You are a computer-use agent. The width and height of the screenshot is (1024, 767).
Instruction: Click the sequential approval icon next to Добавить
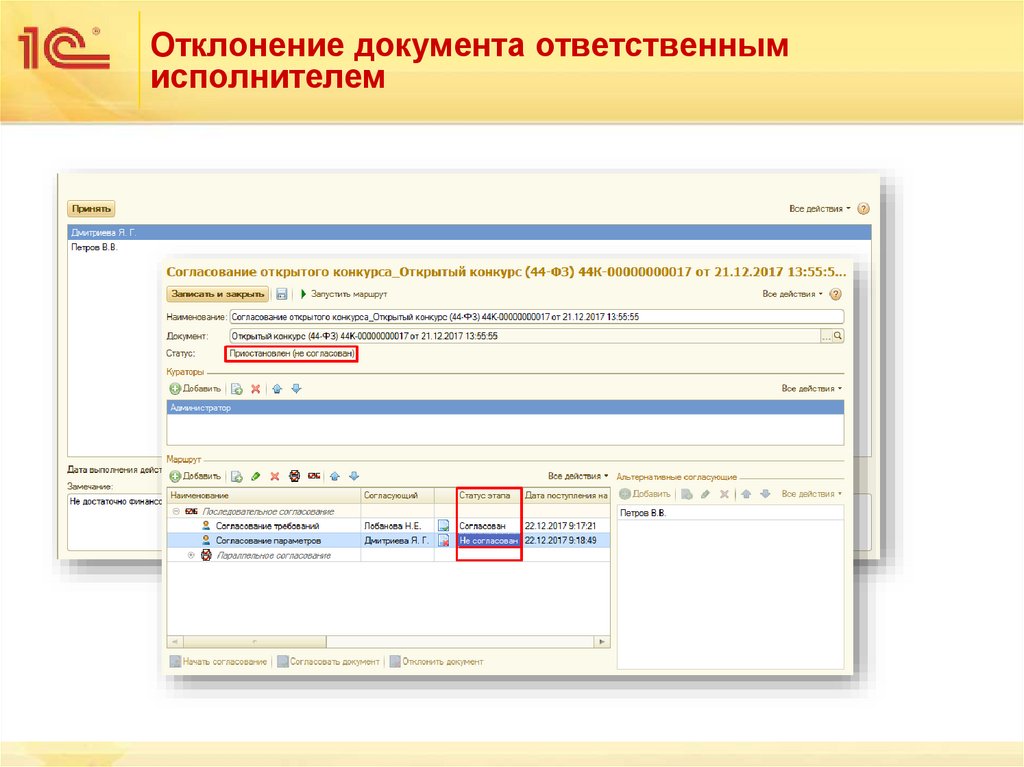(312, 475)
